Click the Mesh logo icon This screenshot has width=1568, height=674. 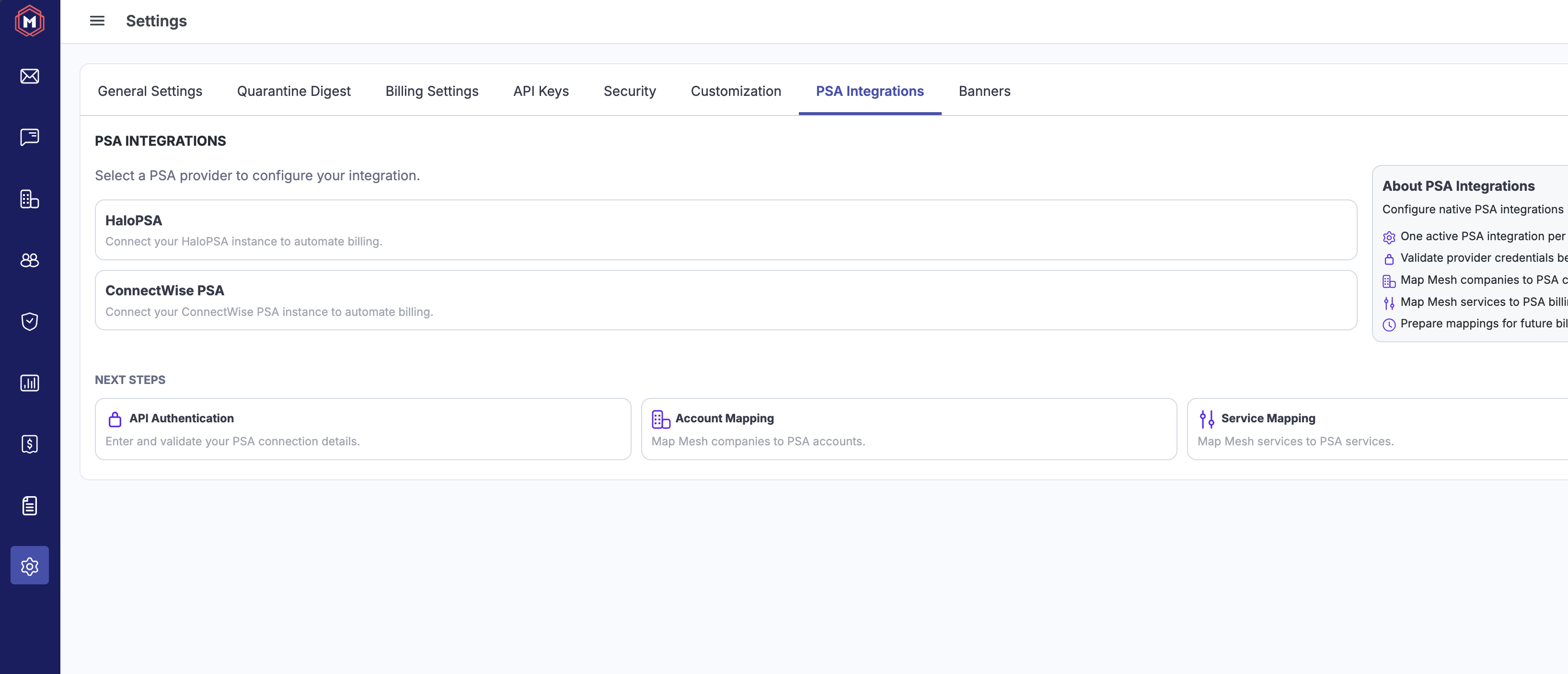click(29, 21)
